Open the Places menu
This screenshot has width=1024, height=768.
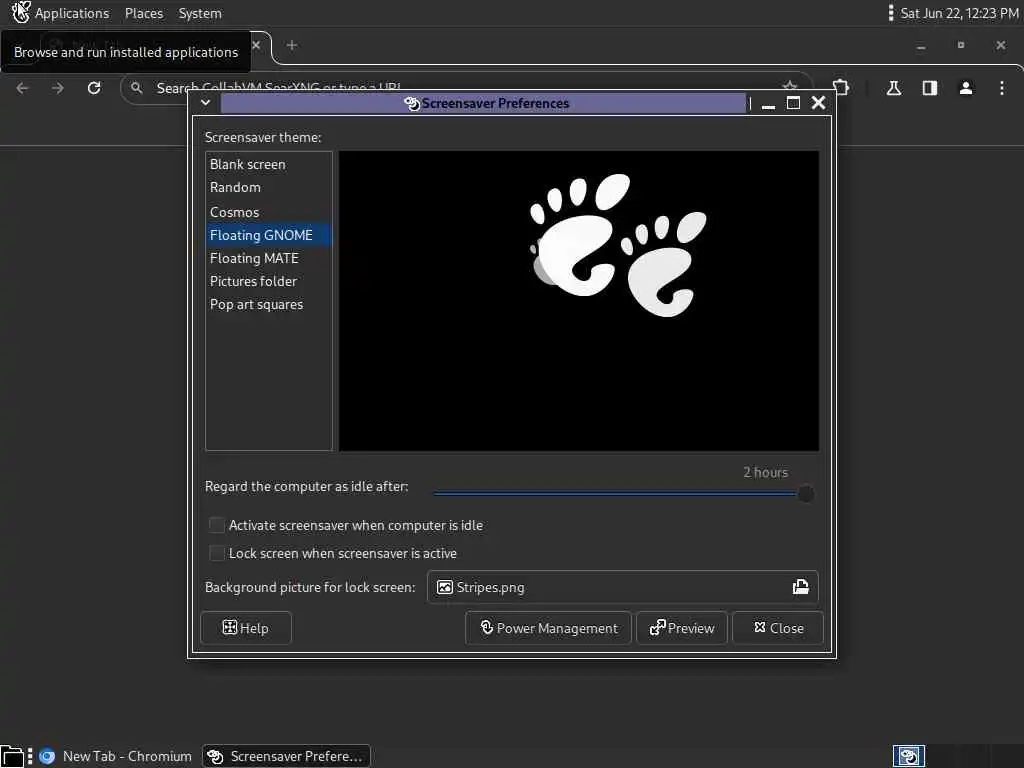(x=144, y=13)
